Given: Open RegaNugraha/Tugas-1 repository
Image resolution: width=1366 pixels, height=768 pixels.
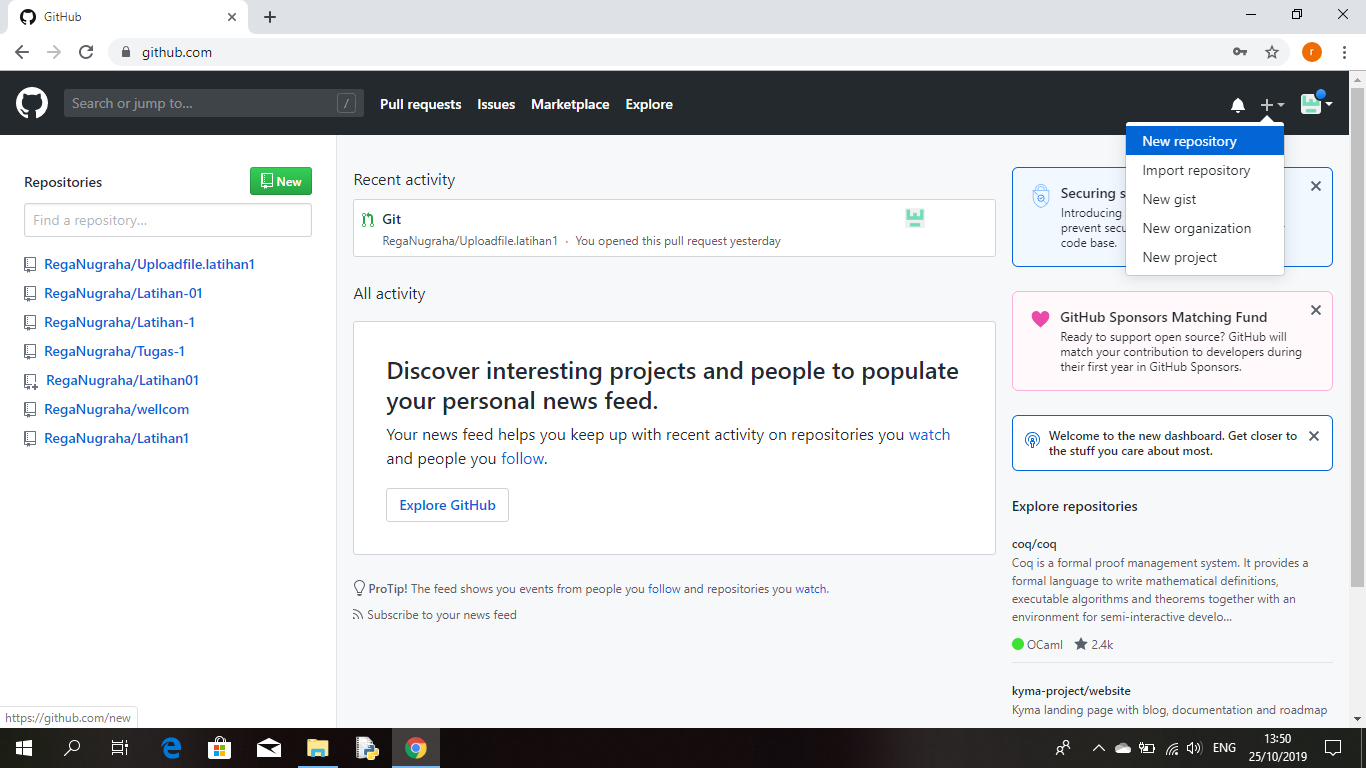Looking at the screenshot, I should coord(115,351).
